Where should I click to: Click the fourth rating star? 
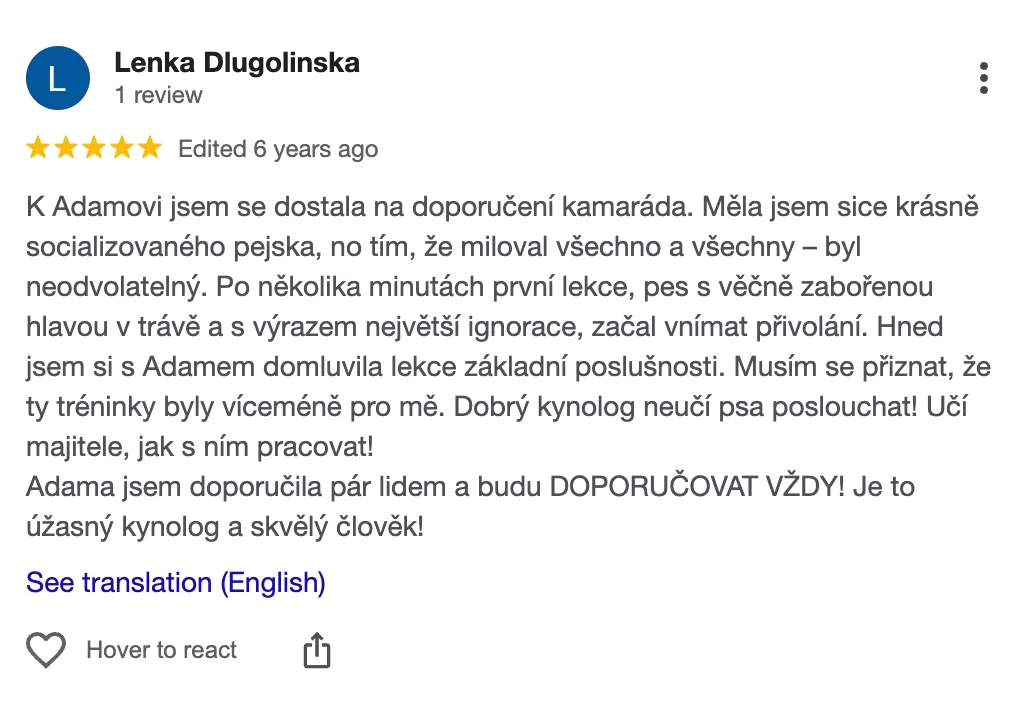pyautogui.click(x=122, y=149)
